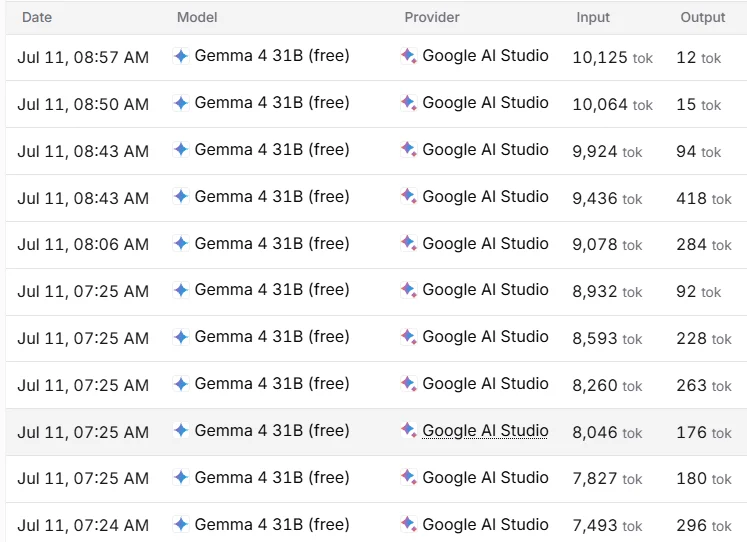Click the date 'Jul 11, 08:50 AM'
Viewport: 747px width, 542px height.
pos(83,104)
